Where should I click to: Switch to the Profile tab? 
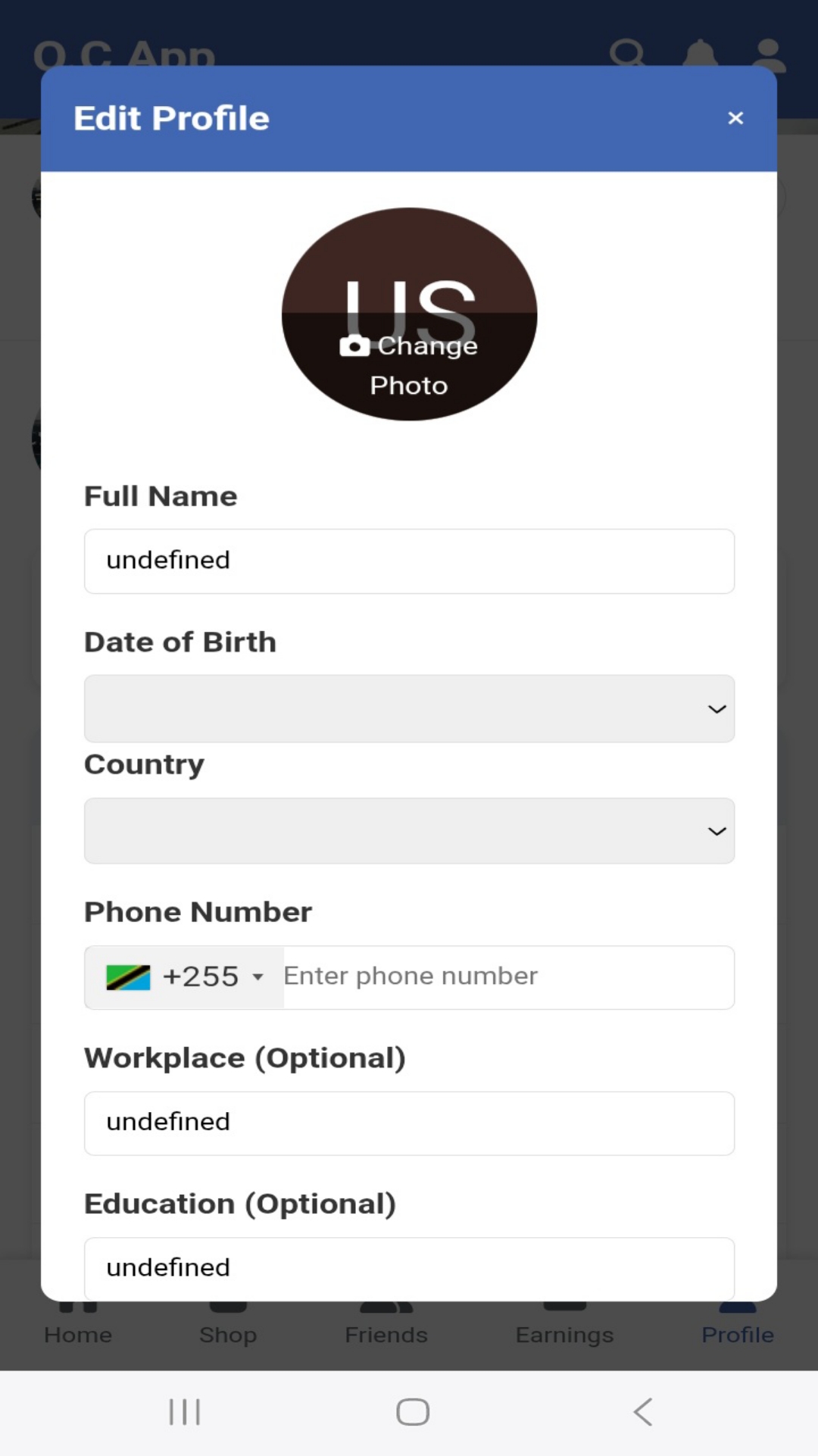(x=736, y=1322)
